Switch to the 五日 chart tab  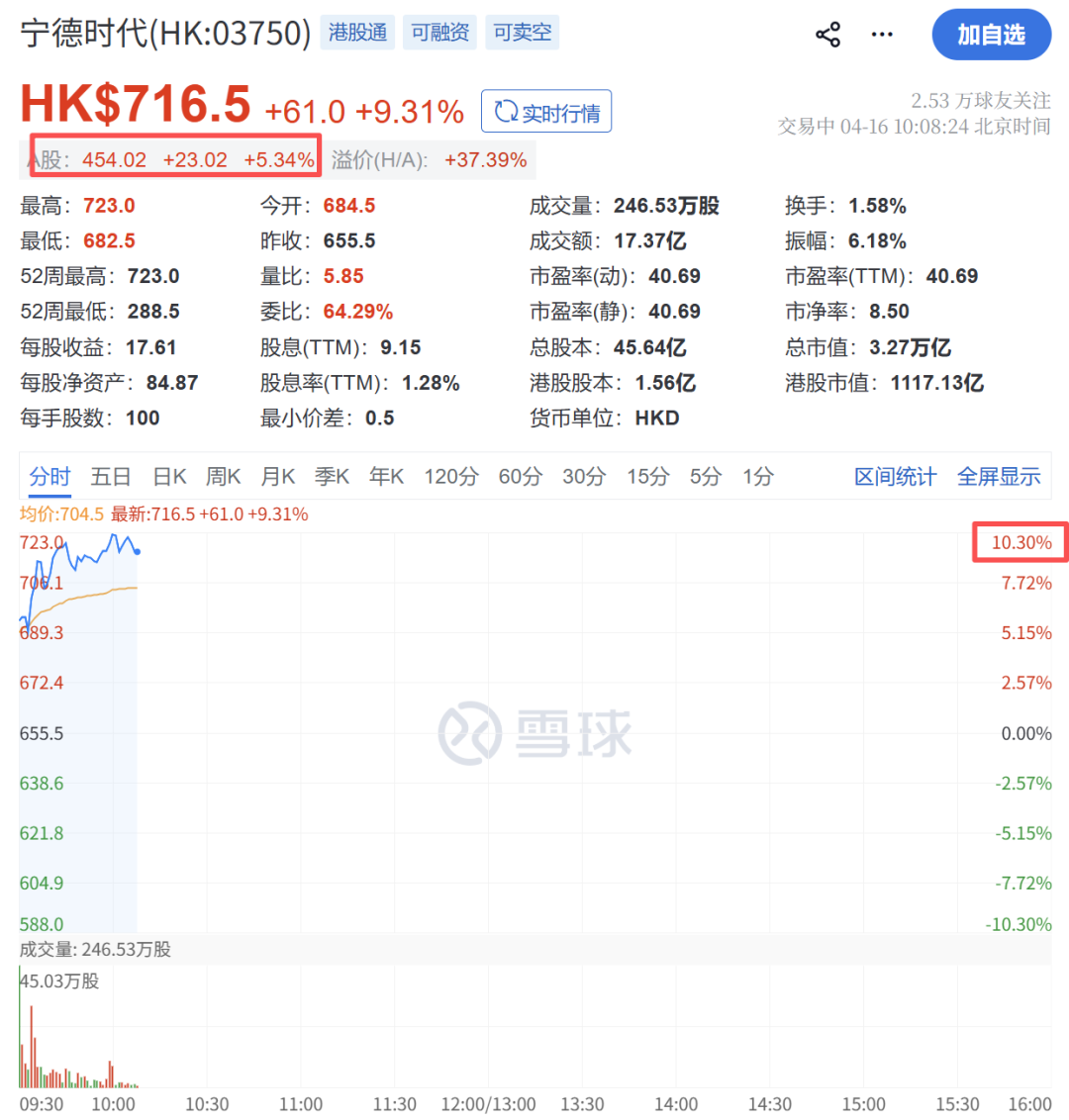(110, 476)
